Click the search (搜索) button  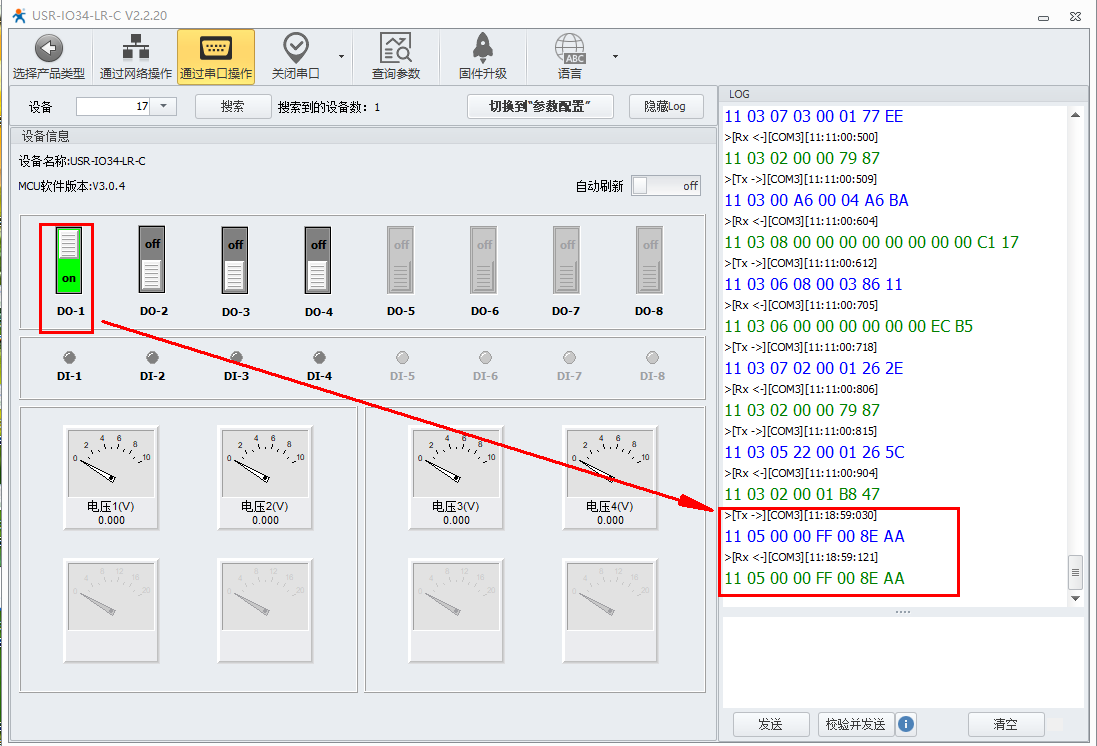click(x=232, y=107)
